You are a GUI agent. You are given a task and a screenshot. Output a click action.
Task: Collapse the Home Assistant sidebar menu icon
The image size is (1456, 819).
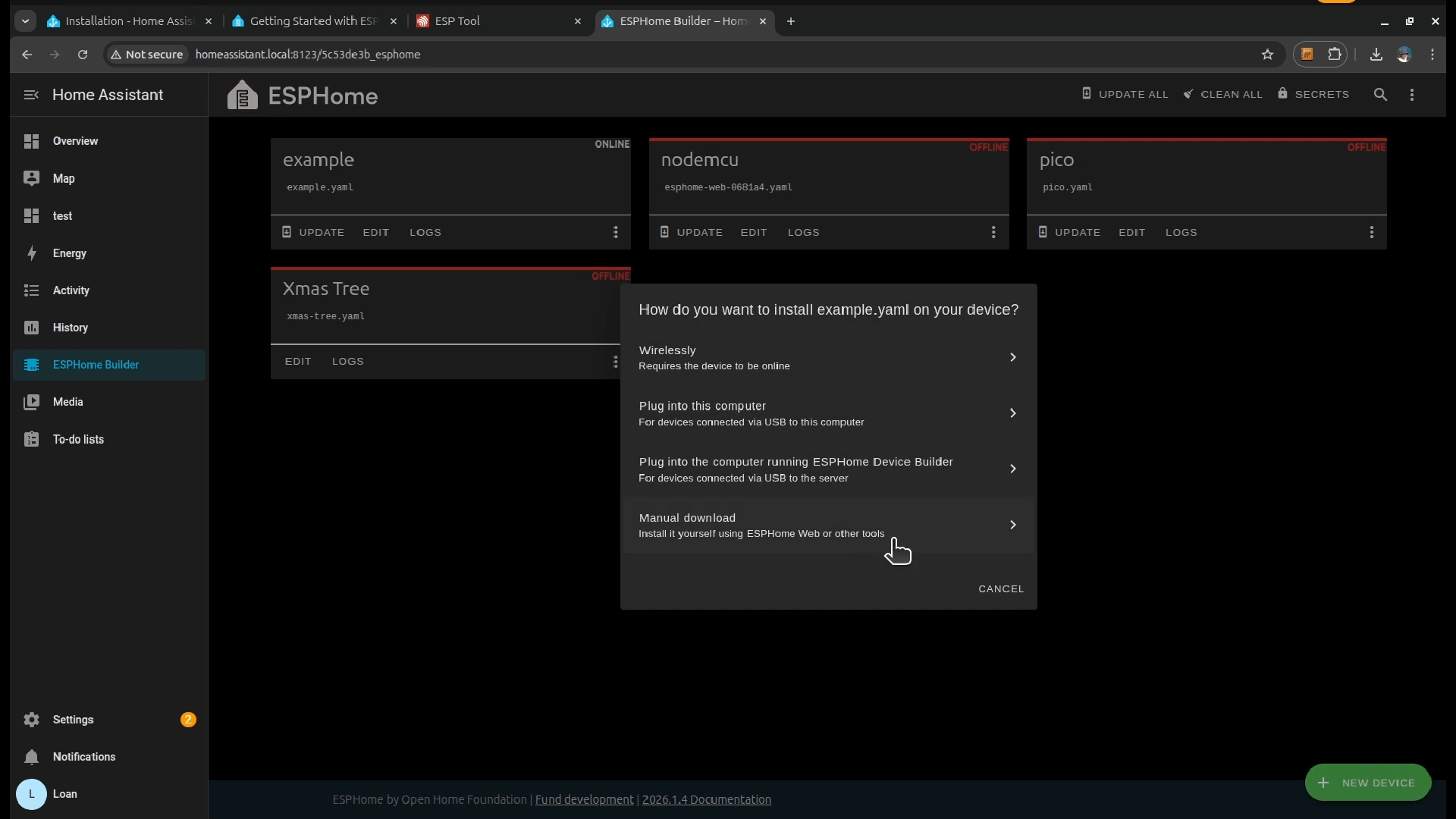31,95
